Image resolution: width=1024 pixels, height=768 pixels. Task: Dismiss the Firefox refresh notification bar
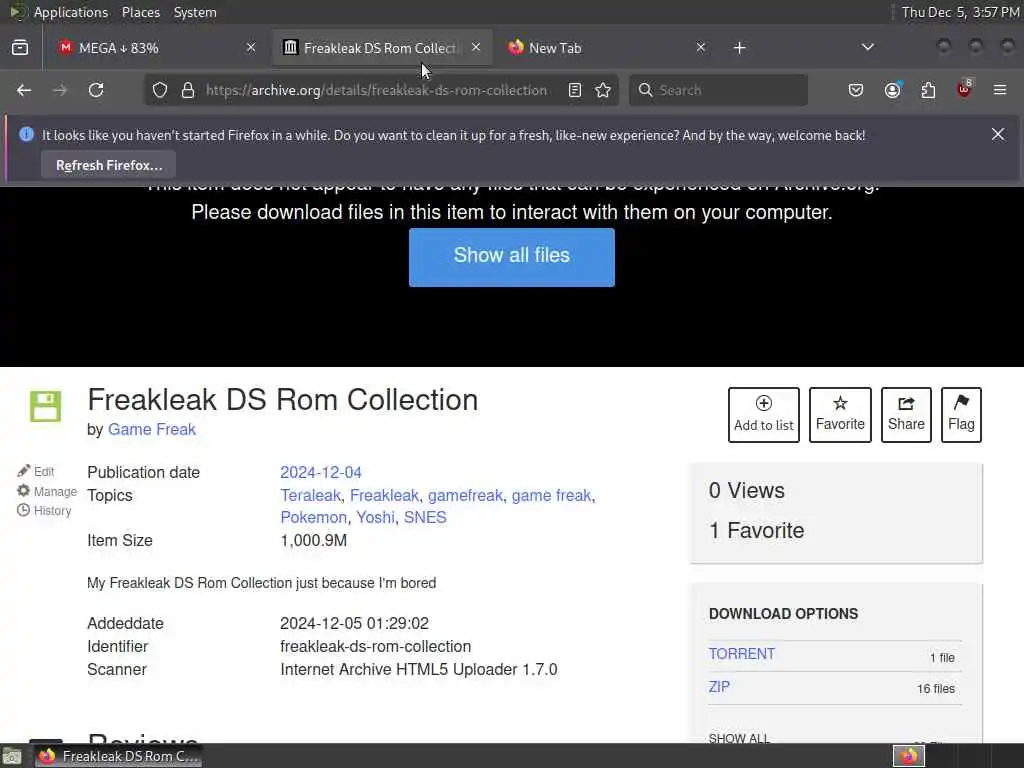[998, 134]
